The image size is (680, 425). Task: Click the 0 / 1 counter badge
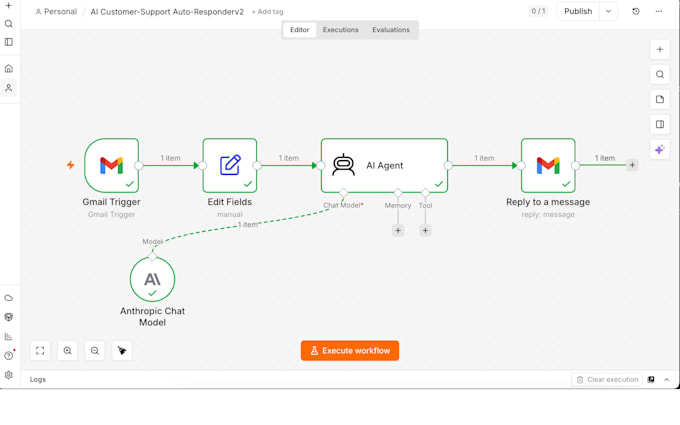coord(539,12)
